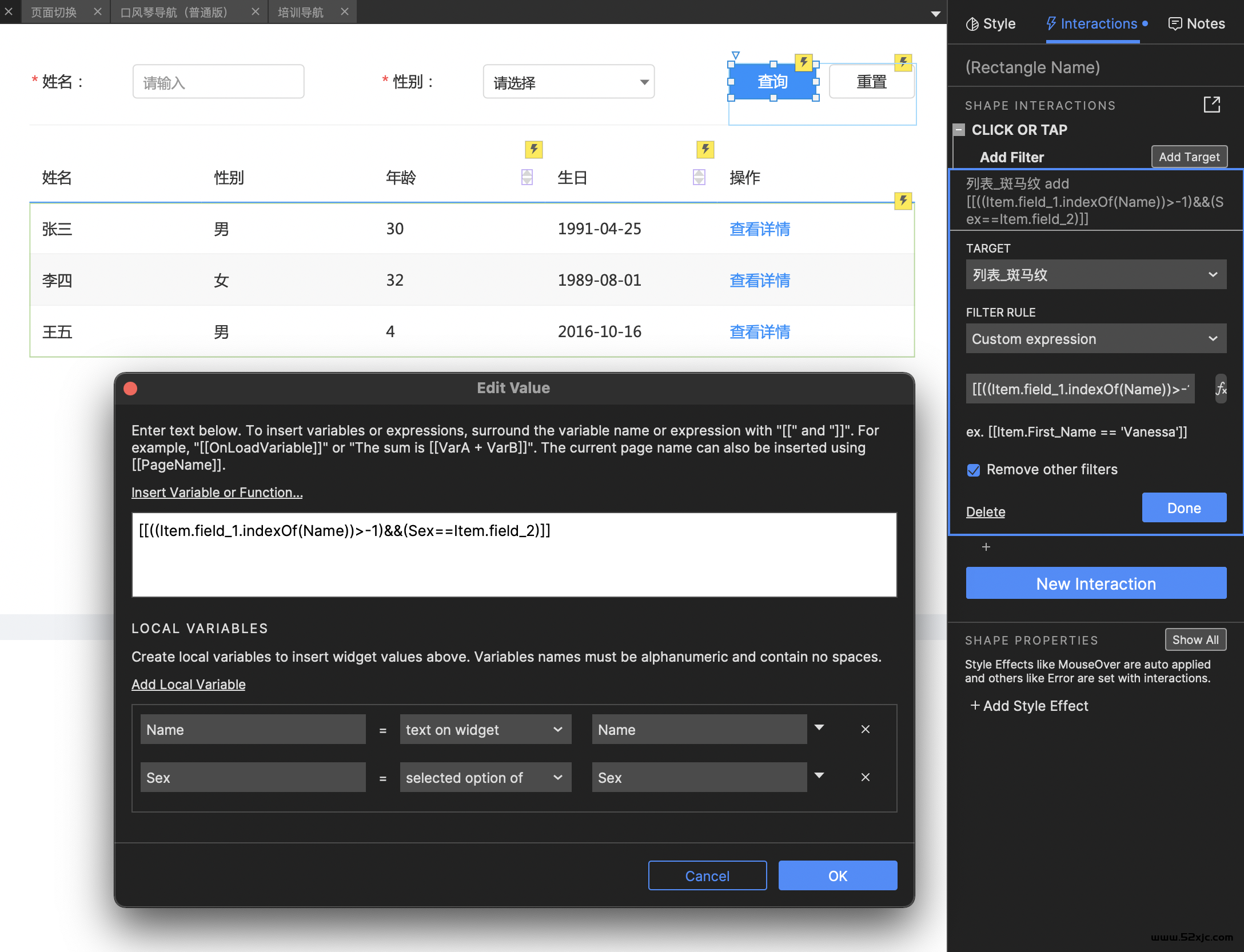This screenshot has width=1244, height=952.
Task: Click the birthday column sort icon
Action: pyautogui.click(x=699, y=177)
